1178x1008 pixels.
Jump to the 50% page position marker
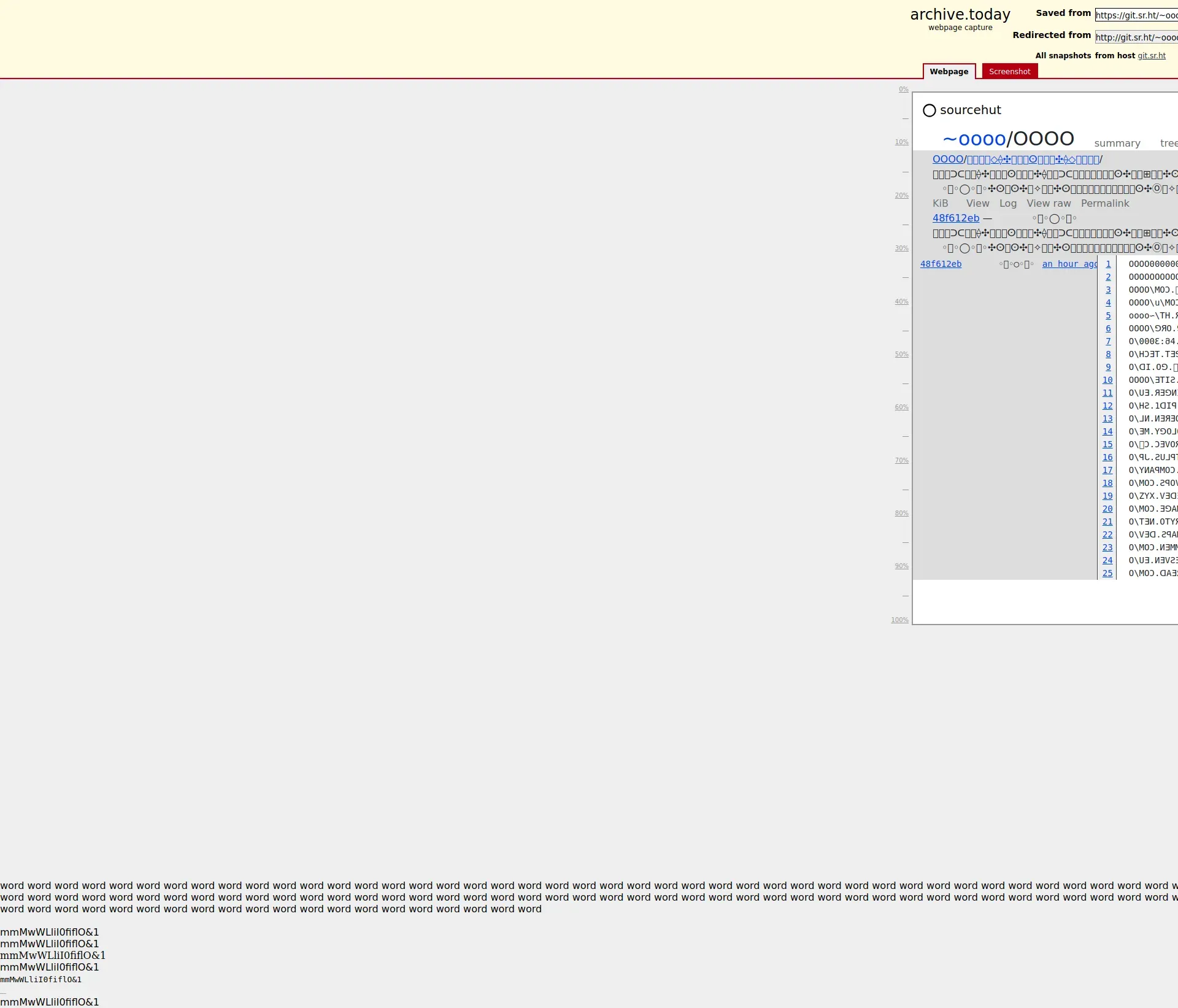click(901, 355)
